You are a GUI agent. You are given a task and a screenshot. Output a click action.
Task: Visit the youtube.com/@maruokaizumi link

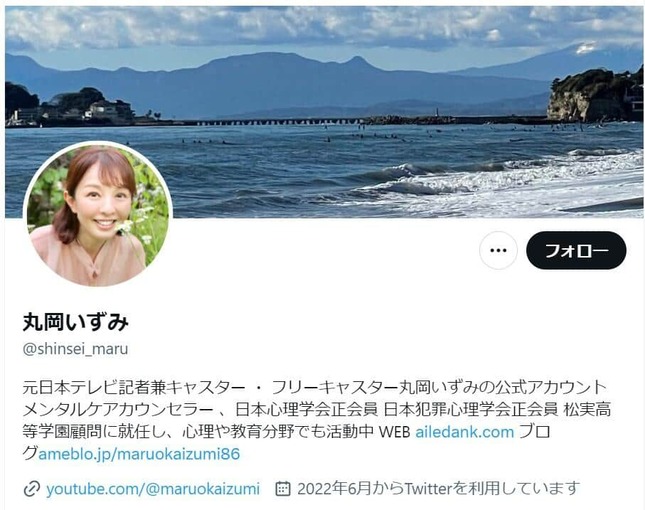coord(153,489)
